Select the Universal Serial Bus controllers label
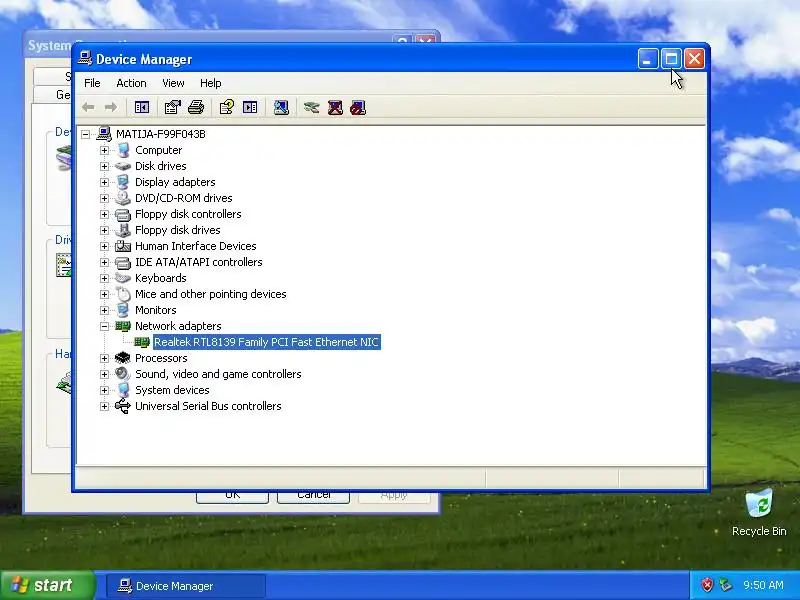This screenshot has height=600, width=800. pyautogui.click(x=208, y=406)
